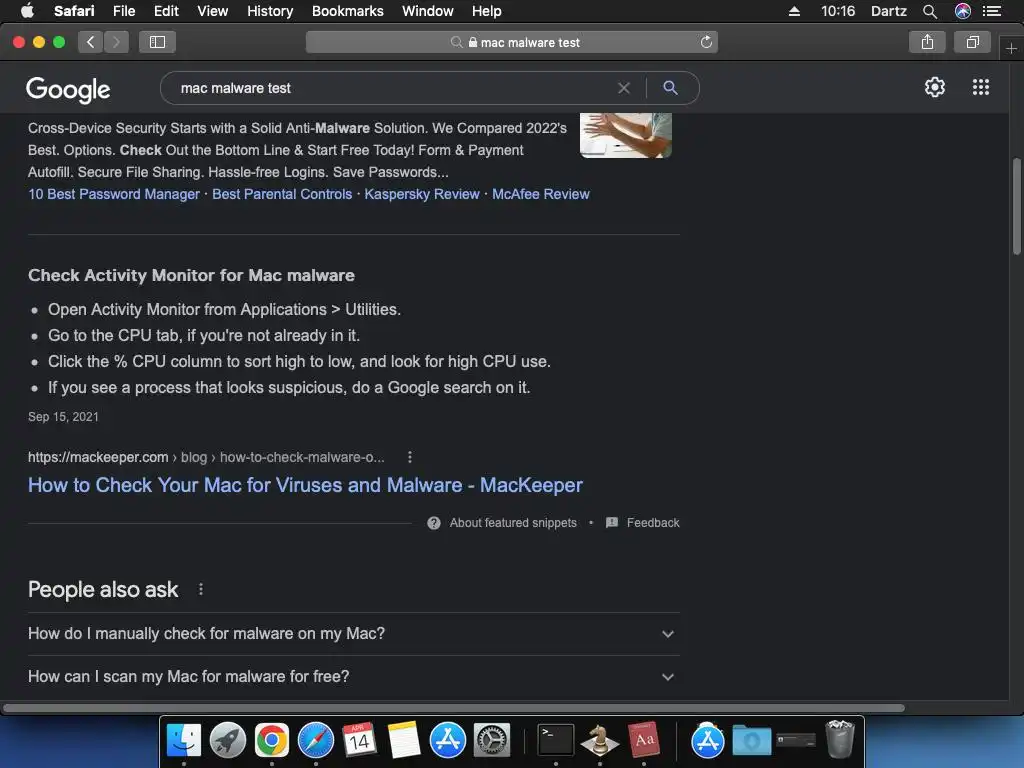This screenshot has height=768, width=1024.
Task: Launch Launchpad rocket in the Dock
Action: point(227,740)
